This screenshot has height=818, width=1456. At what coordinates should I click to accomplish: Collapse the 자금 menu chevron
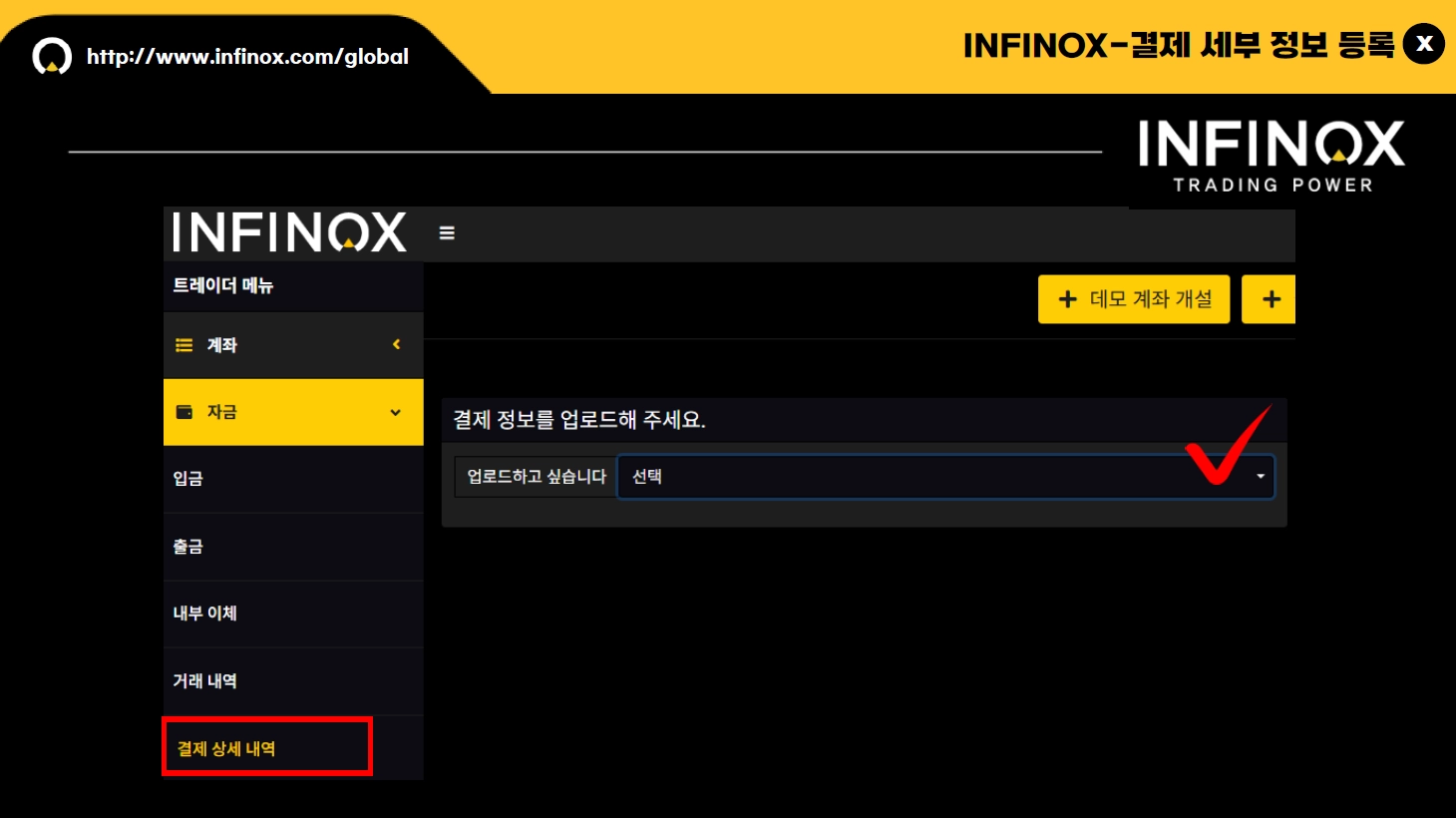(x=396, y=412)
